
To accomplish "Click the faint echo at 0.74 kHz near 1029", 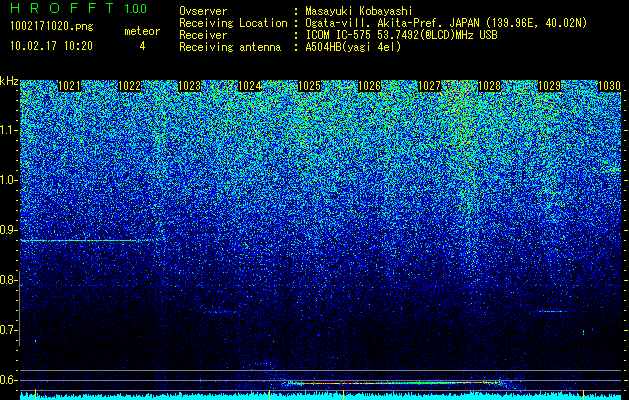I will point(550,311).
